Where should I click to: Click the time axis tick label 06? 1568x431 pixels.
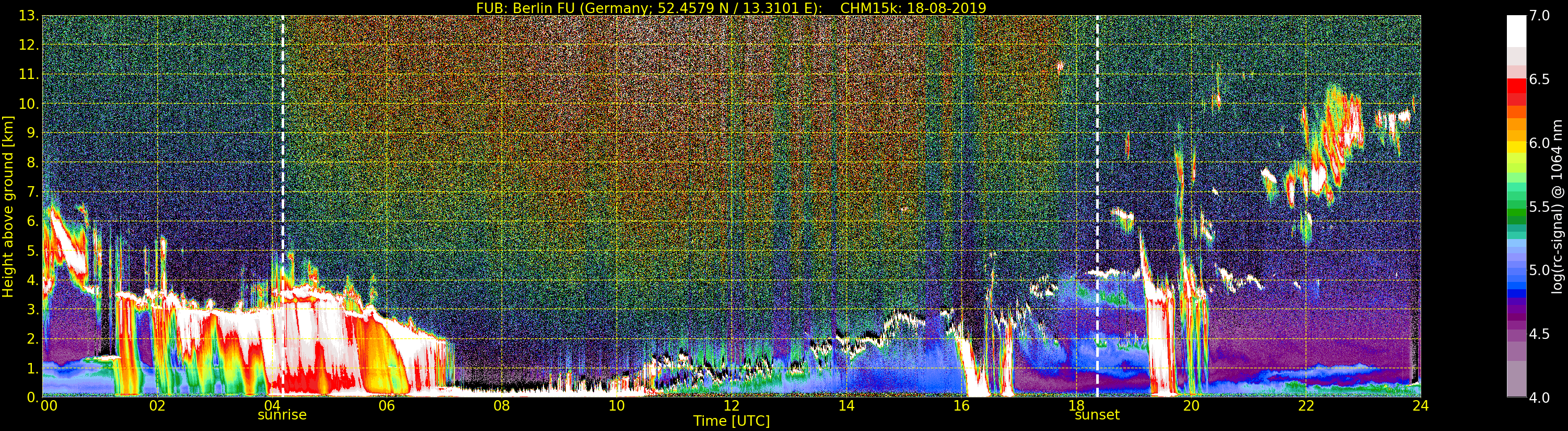pos(387,405)
